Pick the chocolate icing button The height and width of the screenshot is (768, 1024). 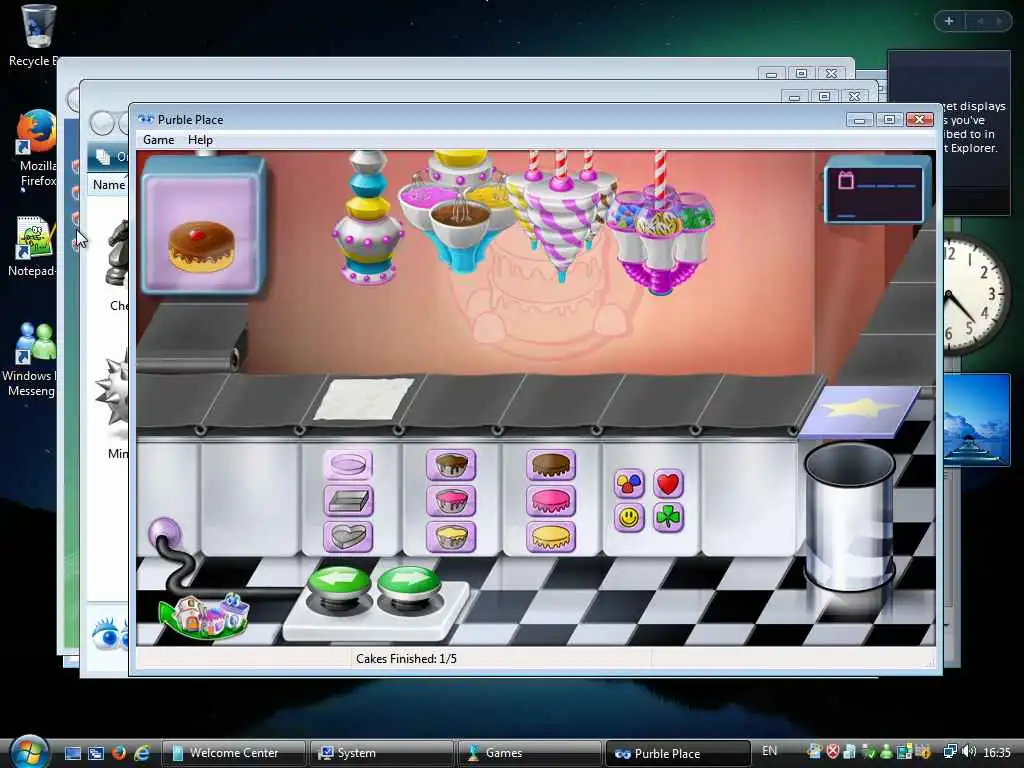[551, 465]
